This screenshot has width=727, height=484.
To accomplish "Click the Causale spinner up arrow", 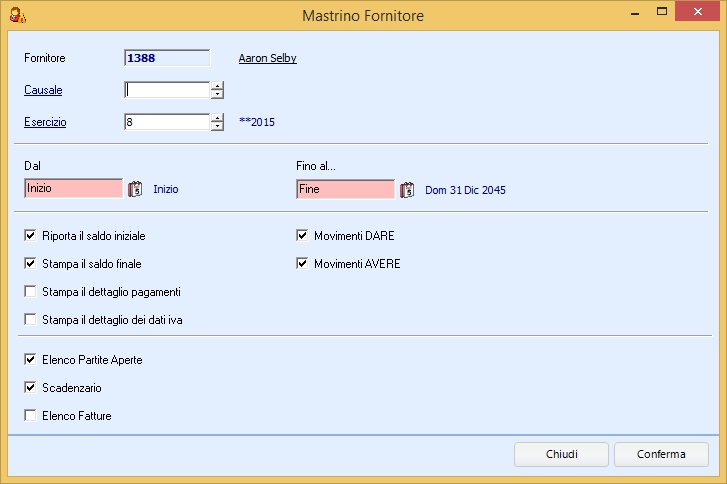I will tap(217, 86).
